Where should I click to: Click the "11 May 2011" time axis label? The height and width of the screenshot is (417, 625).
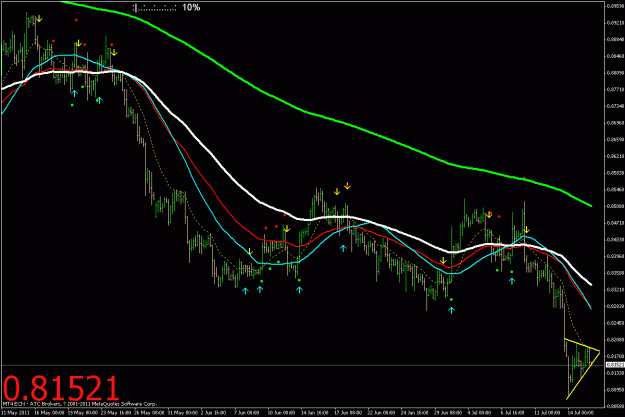pos(15,413)
